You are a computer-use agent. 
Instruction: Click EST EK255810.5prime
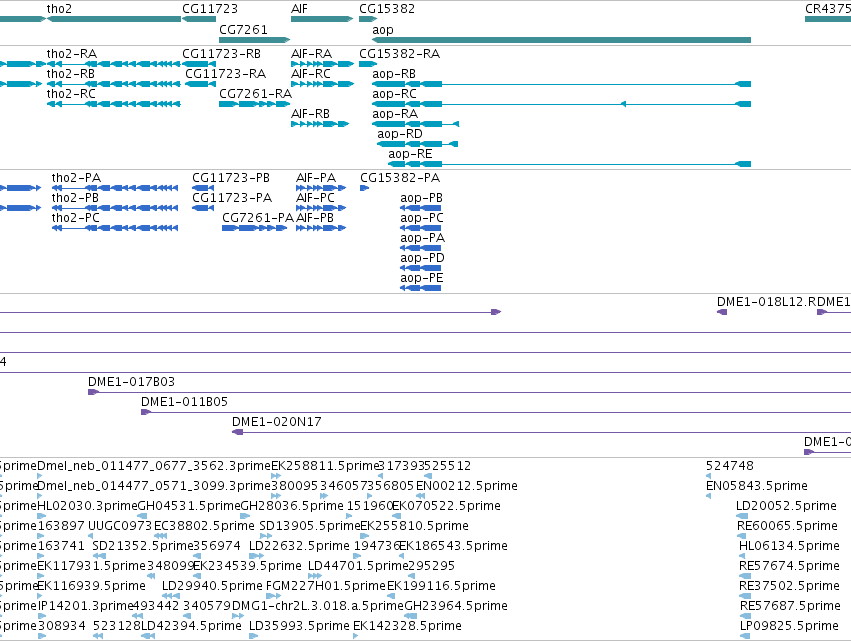(x=415, y=526)
